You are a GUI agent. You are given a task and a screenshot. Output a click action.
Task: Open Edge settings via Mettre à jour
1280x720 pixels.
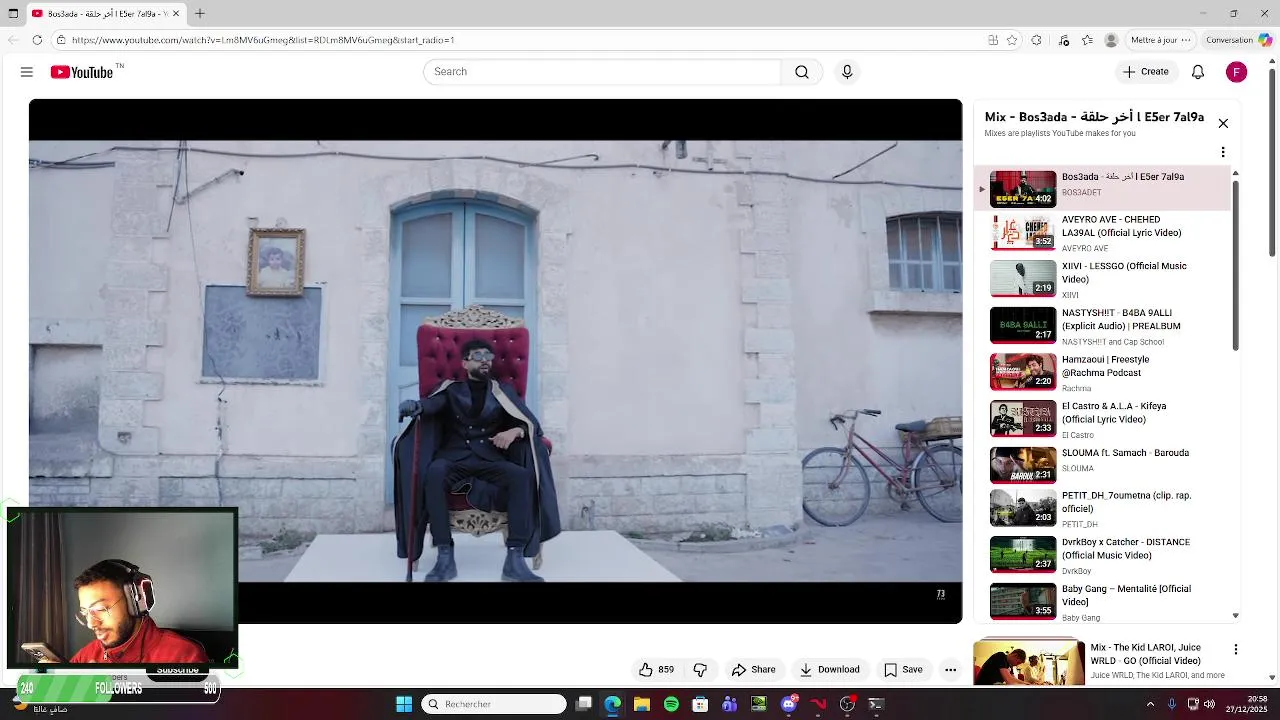coord(1160,40)
